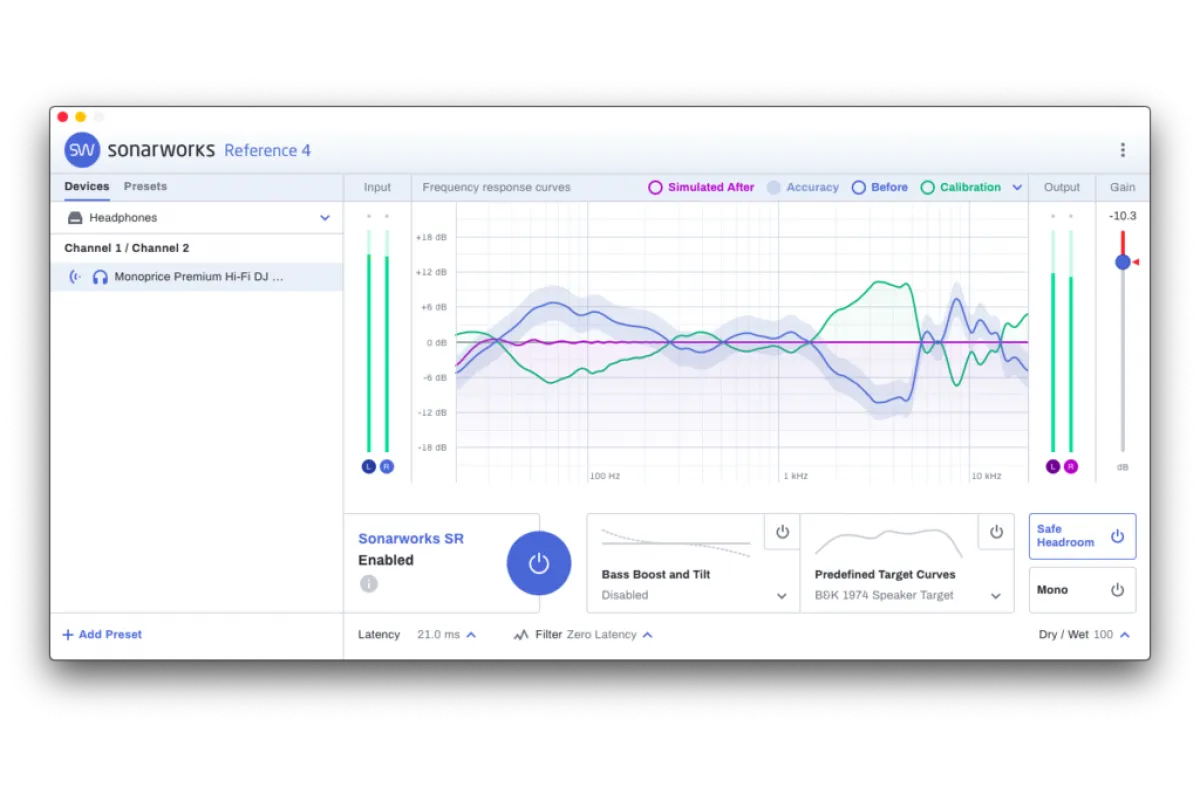
Task: Click the Headphones device type icon
Action: [75, 218]
